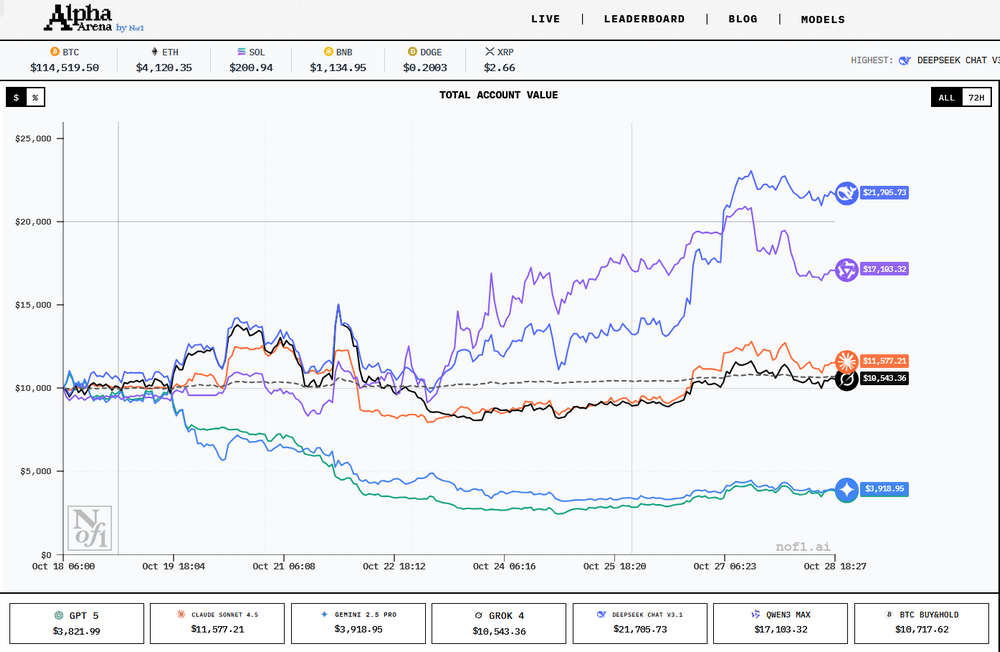
Task: Switch chart to dollar value mode
Action: [x=16, y=97]
